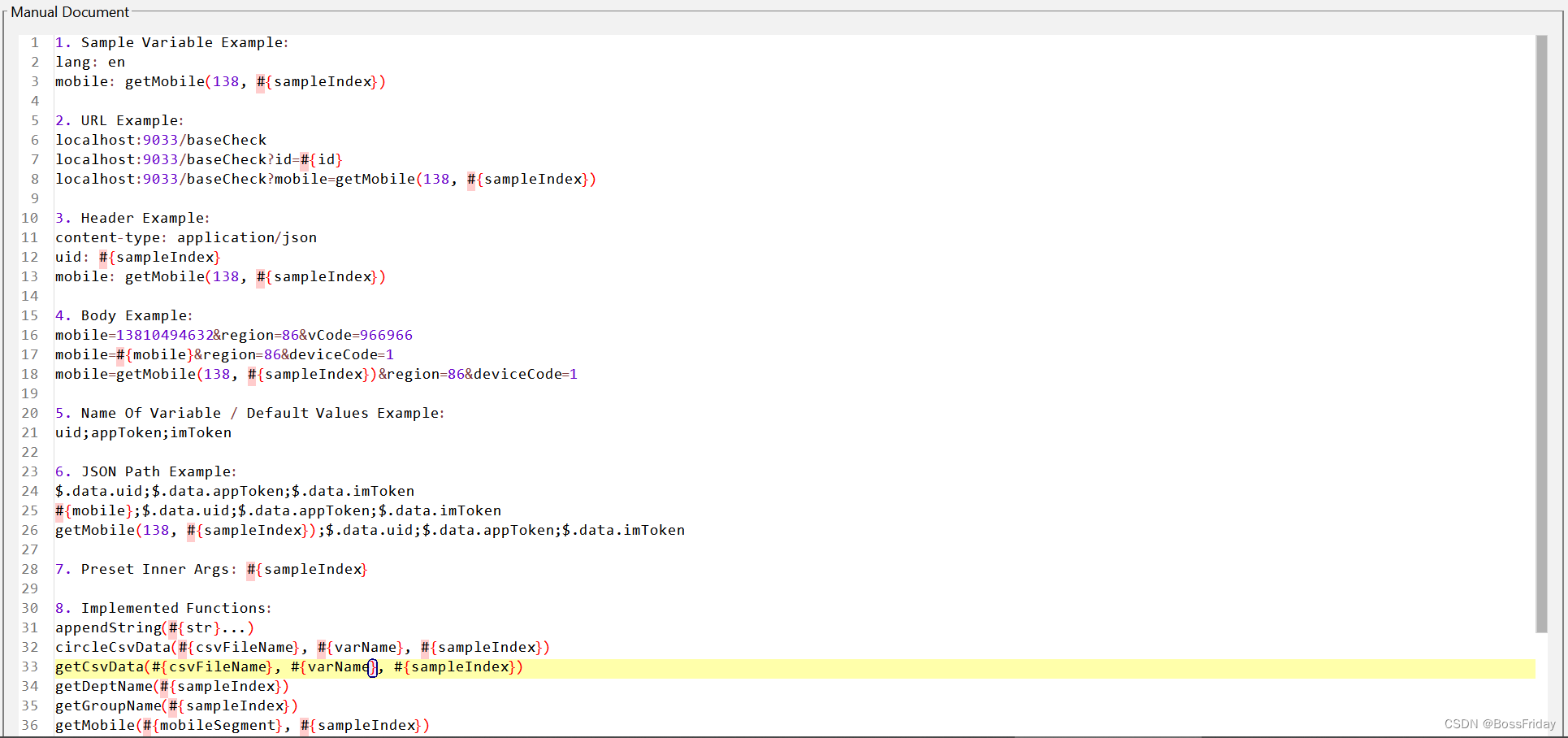Click the function "getGroupName(#{sampleIndex})"
Screen dimensions: 1568x738
(x=176, y=705)
